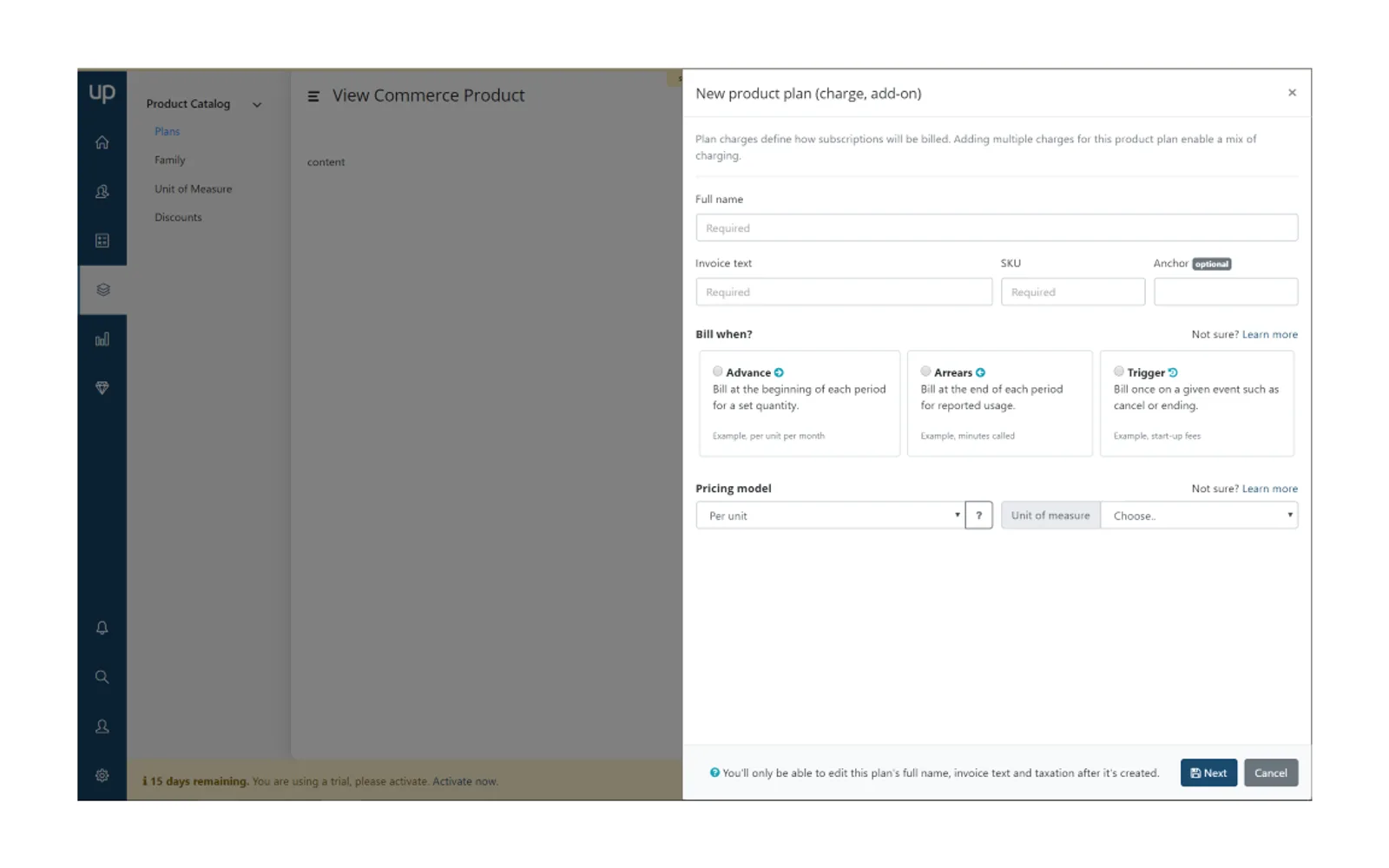Click Learn more beside Bill when
1389x868 pixels.
pos(1269,334)
